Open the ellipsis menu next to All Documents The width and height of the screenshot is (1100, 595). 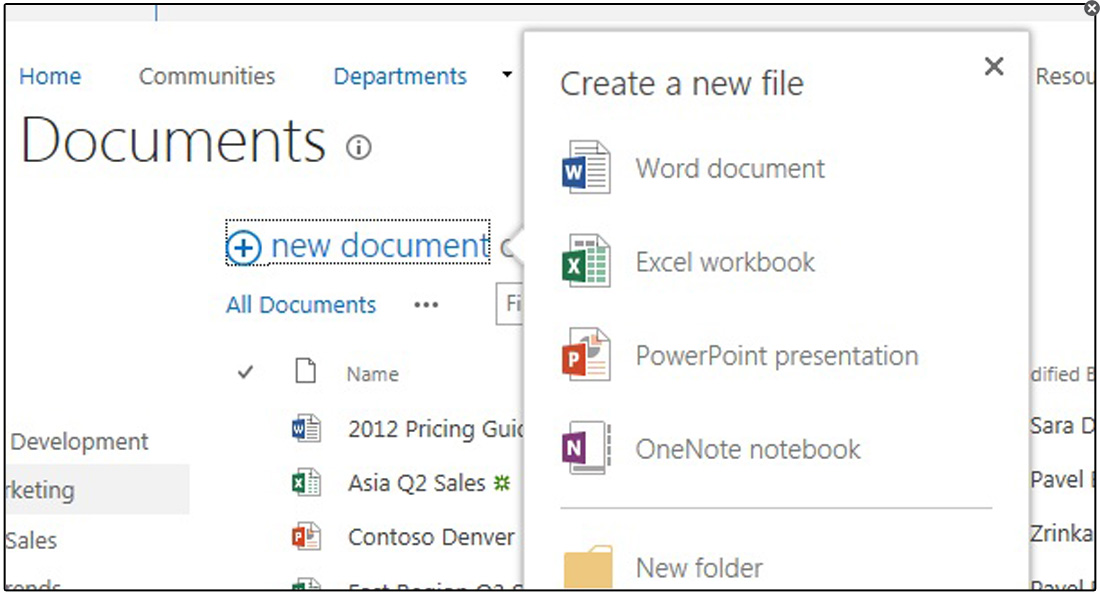[426, 305]
